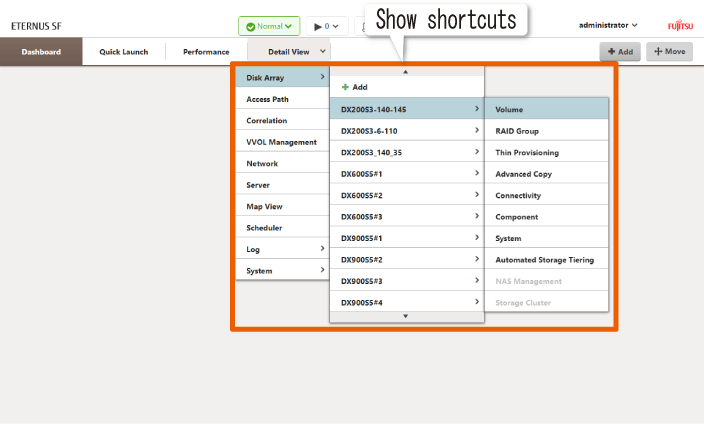Switch to the Performance tab
Viewport: 704px width, 424px height.
[206, 52]
